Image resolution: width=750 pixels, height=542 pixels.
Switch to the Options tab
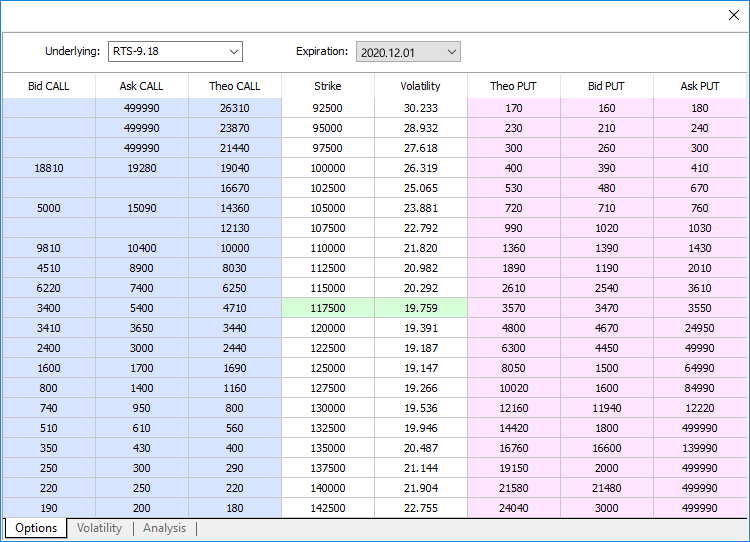pyautogui.click(x=36, y=528)
